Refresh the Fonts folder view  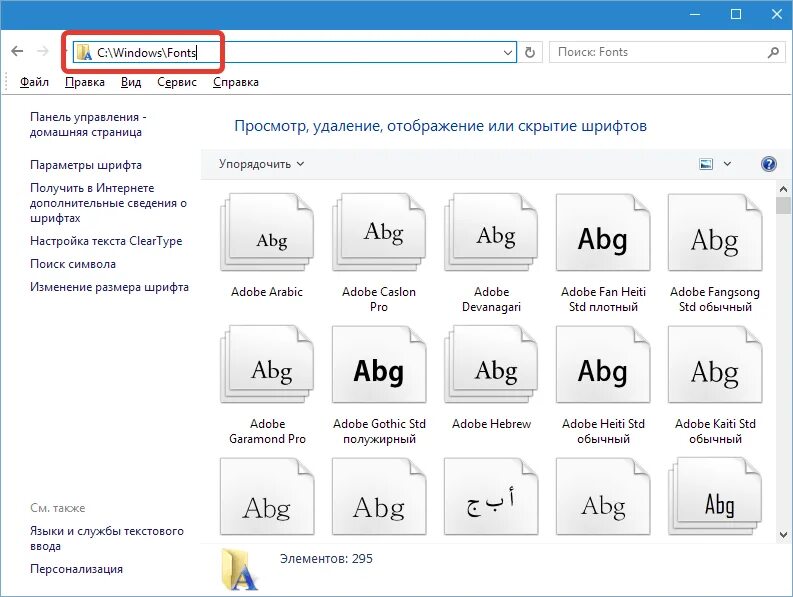(530, 52)
